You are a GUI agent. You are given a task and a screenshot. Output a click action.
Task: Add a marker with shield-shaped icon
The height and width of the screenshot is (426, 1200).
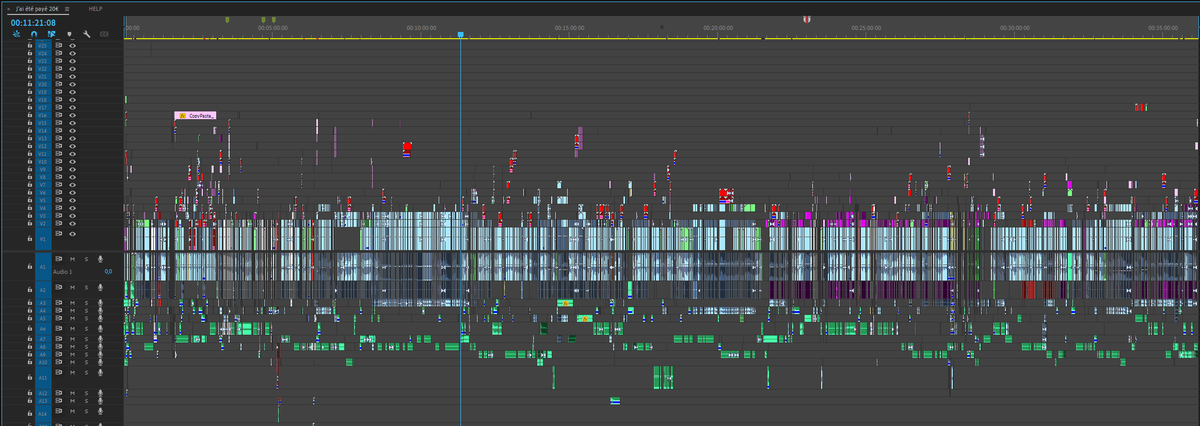[69, 34]
